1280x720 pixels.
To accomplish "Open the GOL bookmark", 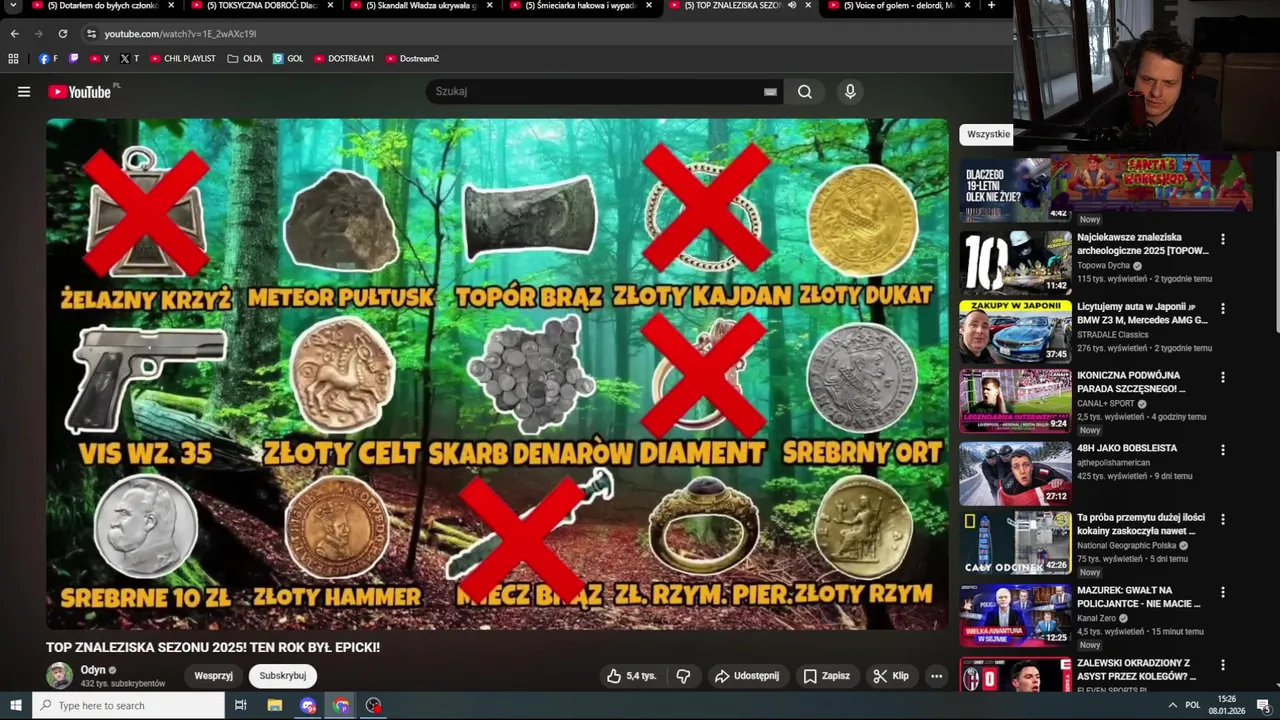I will click(288, 58).
